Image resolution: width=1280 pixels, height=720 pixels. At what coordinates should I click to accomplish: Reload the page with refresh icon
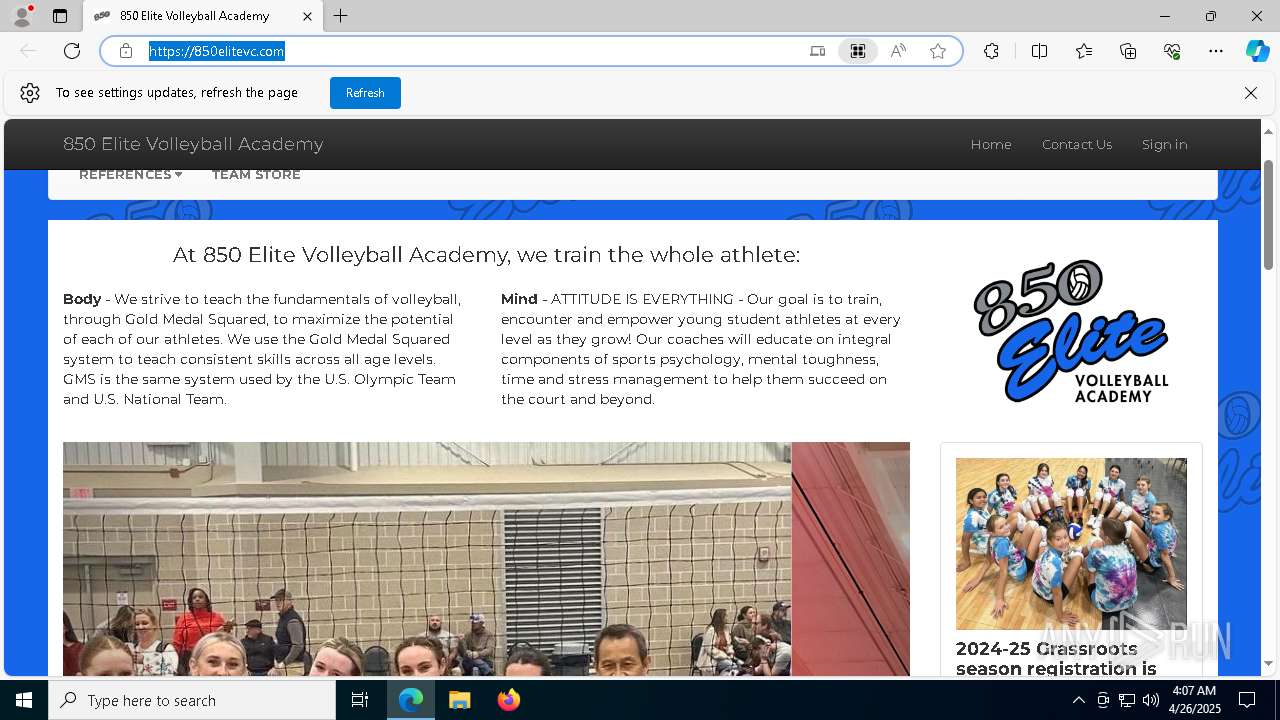pos(72,51)
